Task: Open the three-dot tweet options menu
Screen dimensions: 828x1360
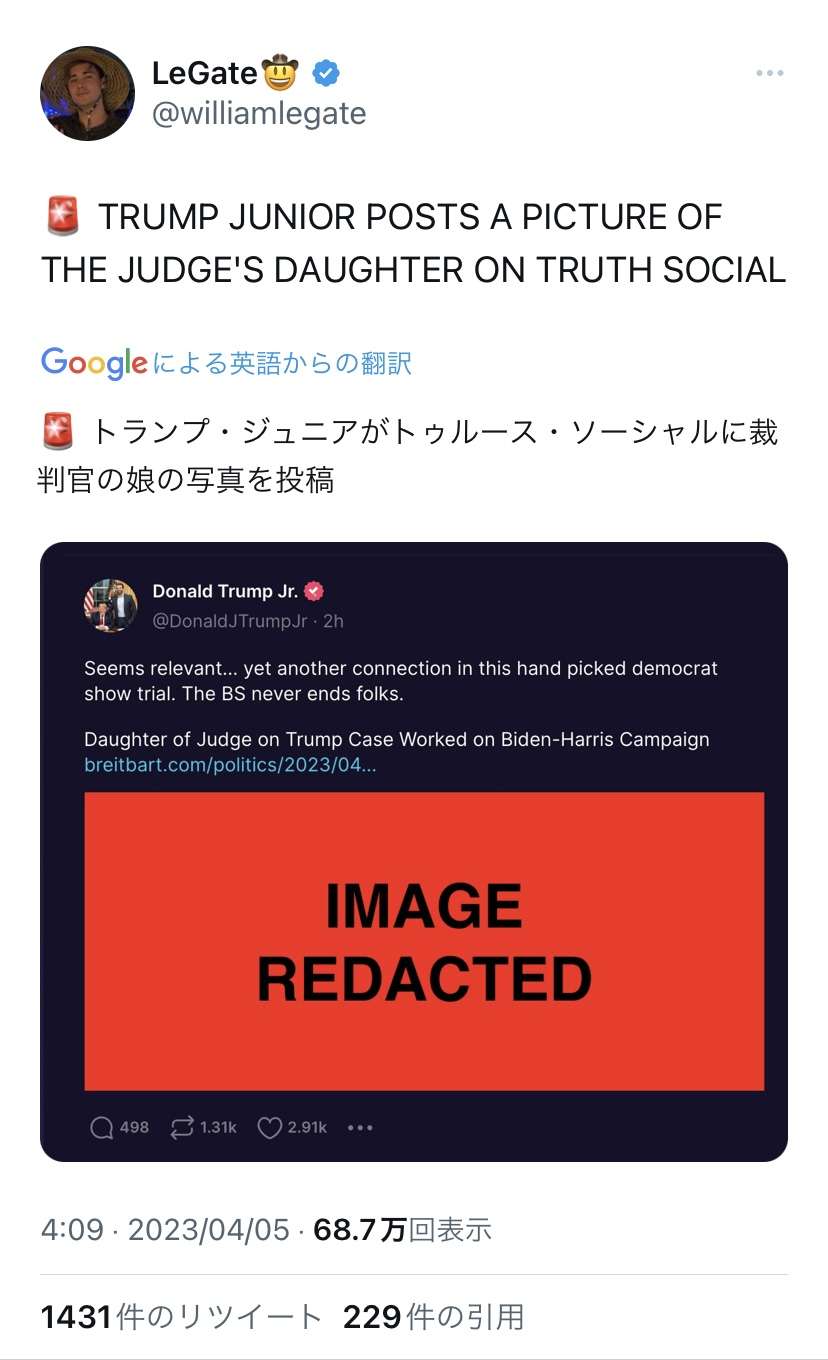Action: [x=769, y=73]
